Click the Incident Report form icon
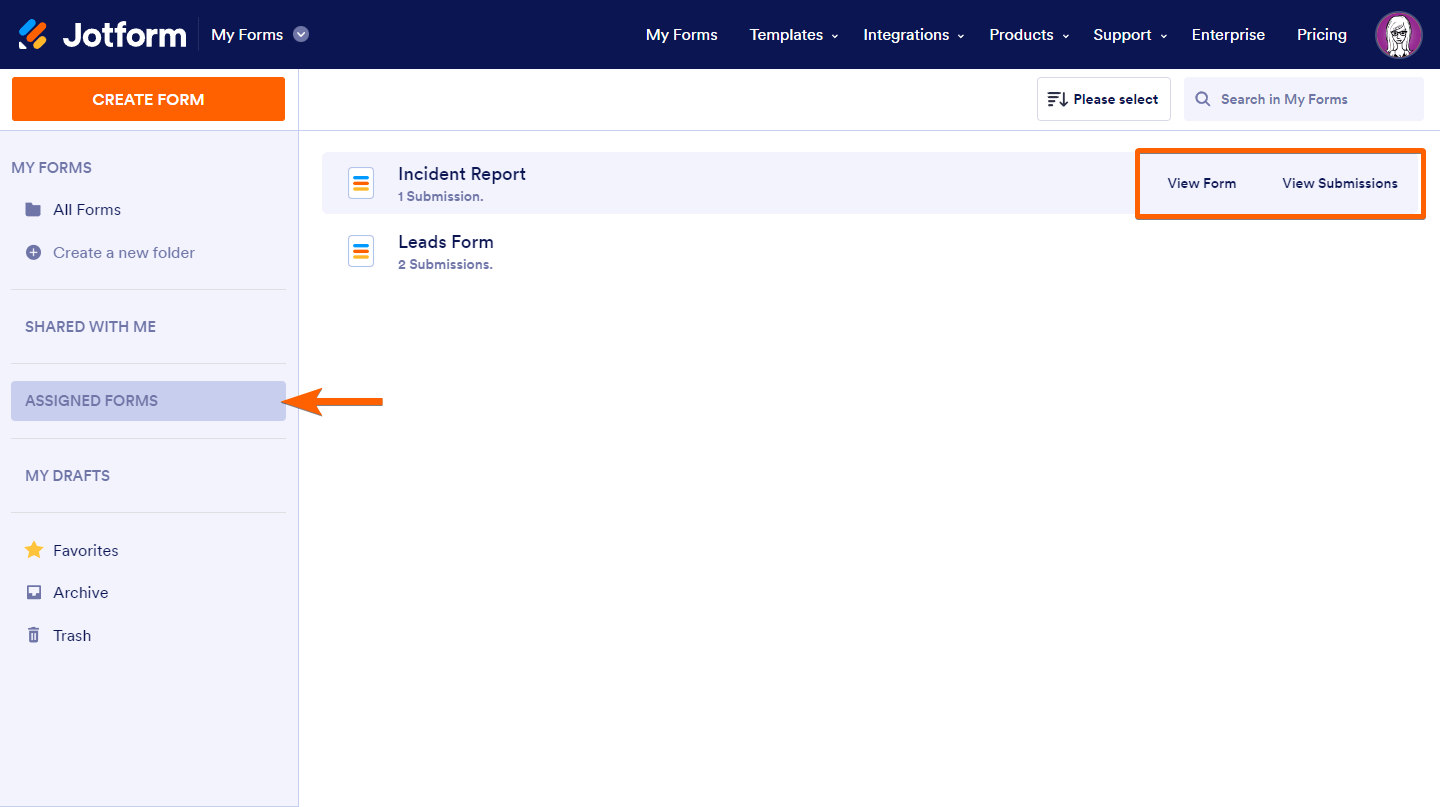Image resolution: width=1440 pixels, height=807 pixels. point(361,183)
